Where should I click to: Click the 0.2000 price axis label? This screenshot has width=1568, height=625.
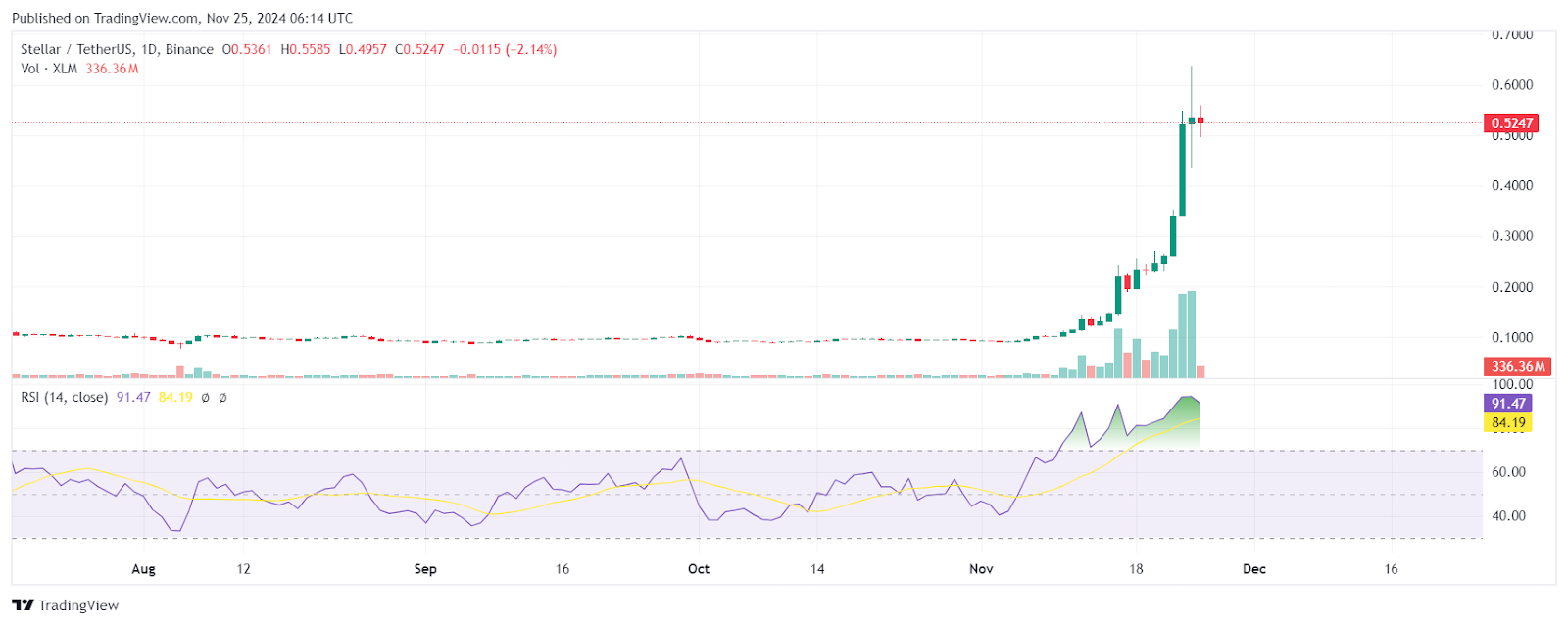point(1512,287)
